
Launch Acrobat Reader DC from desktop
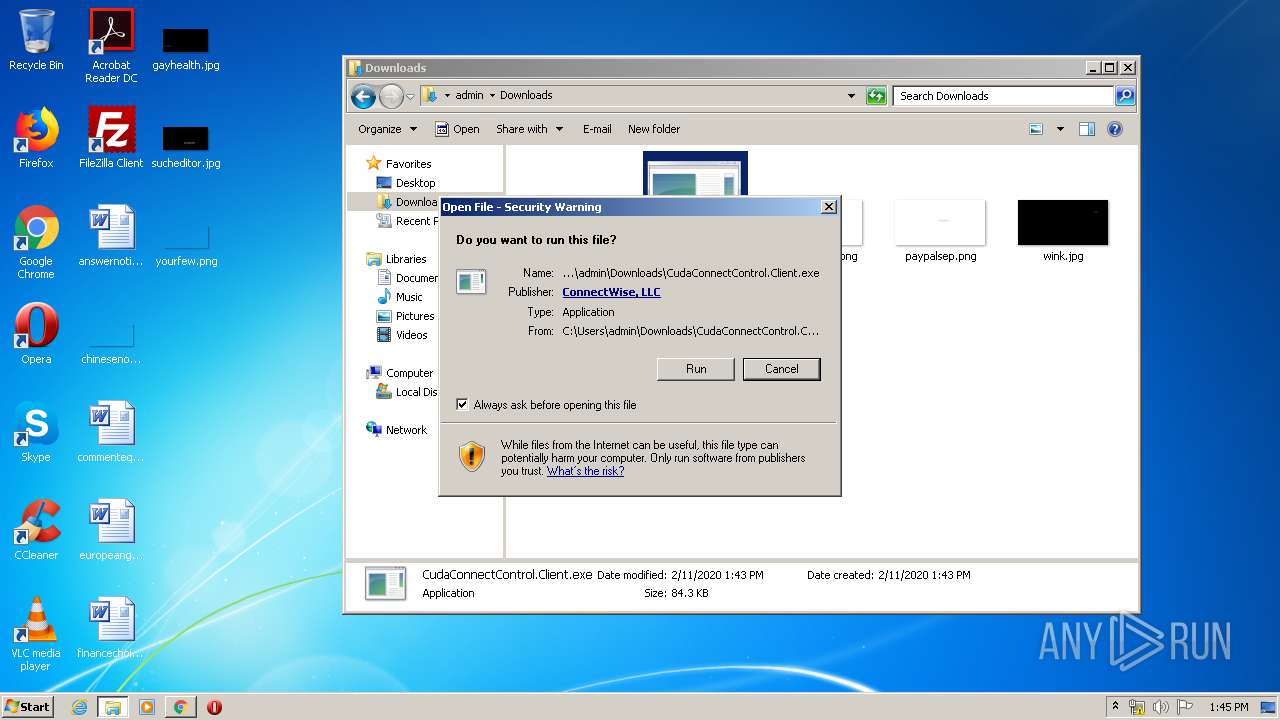click(x=111, y=46)
